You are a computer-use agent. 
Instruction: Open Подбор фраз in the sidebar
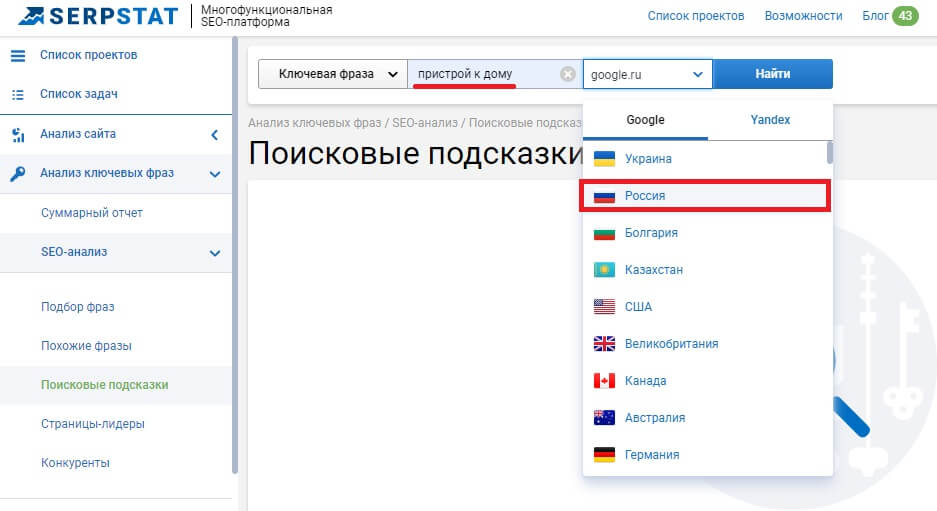(x=78, y=307)
